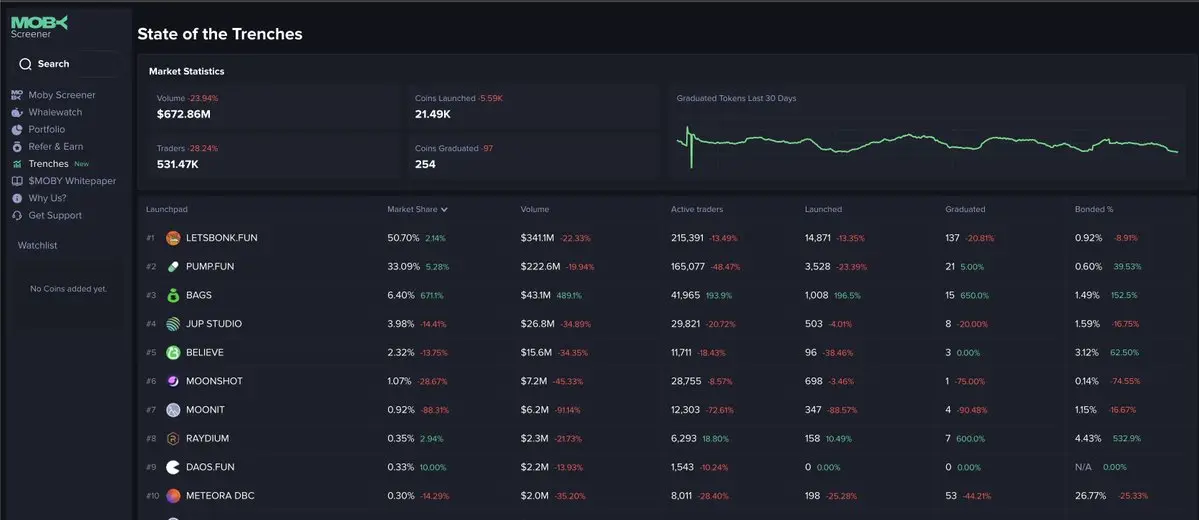Click the JUP STUDIO row name
The width and height of the screenshot is (1199, 520).
coord(213,324)
